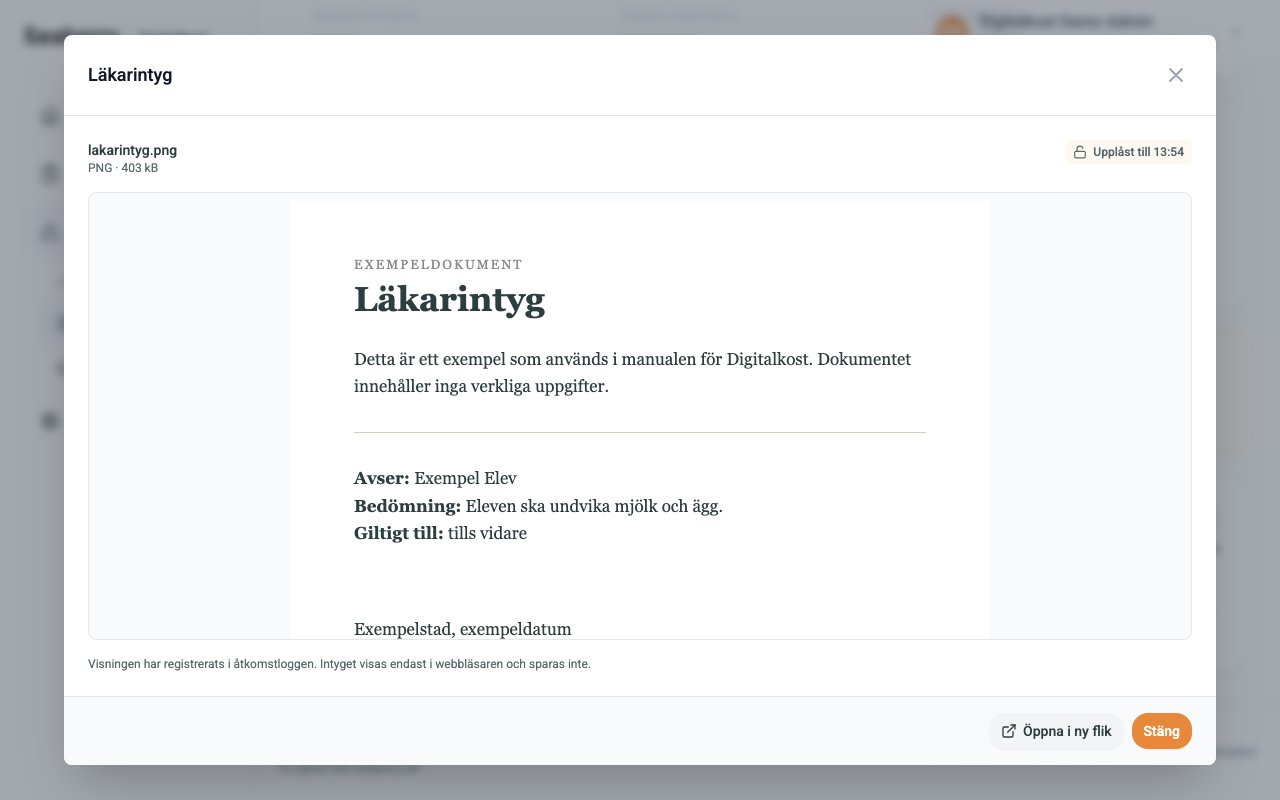
Task: Click the Upplåst till 13:54 badge
Action: [1129, 152]
